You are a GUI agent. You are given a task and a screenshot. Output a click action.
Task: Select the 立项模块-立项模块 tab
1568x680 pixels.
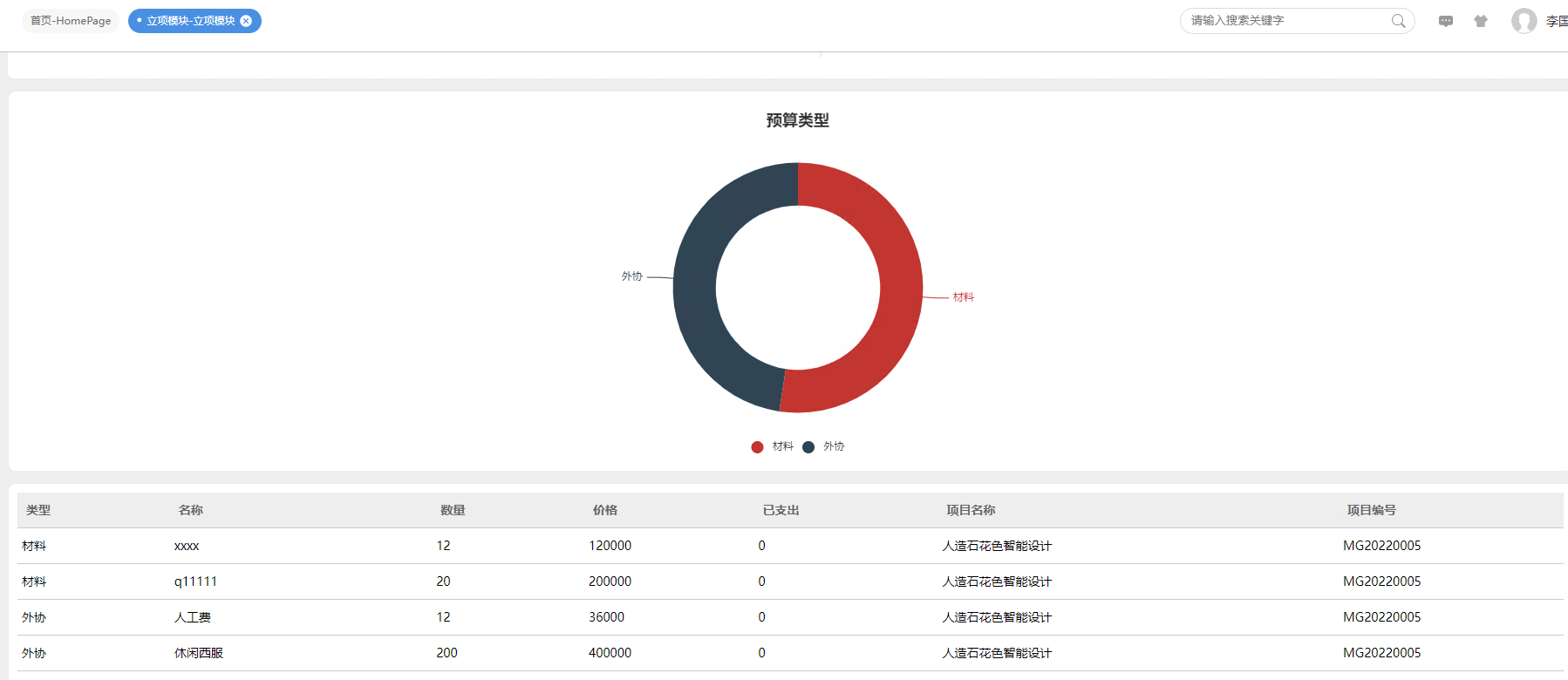click(190, 21)
